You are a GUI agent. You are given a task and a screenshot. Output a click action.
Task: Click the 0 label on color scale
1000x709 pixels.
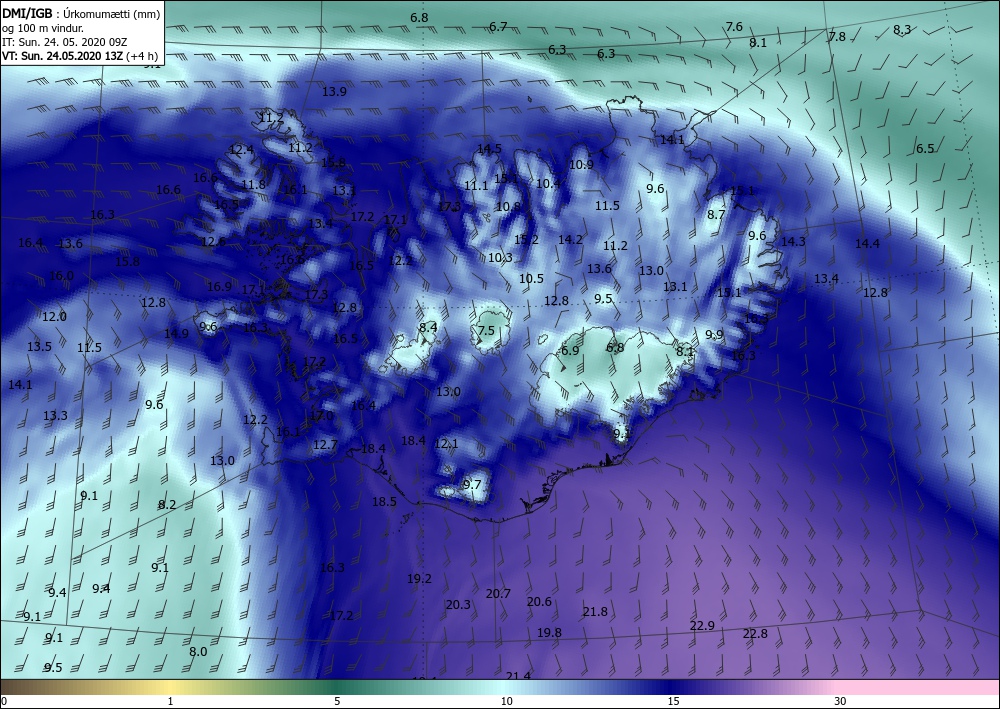(x=4, y=701)
